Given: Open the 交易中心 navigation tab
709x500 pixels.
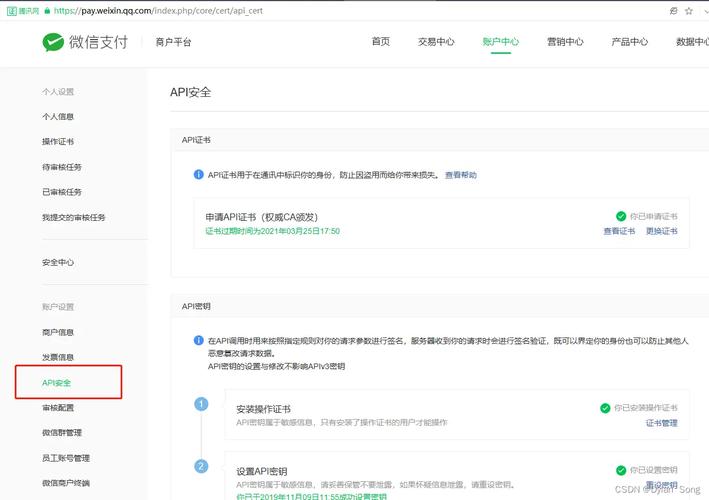Looking at the screenshot, I should [x=436, y=42].
